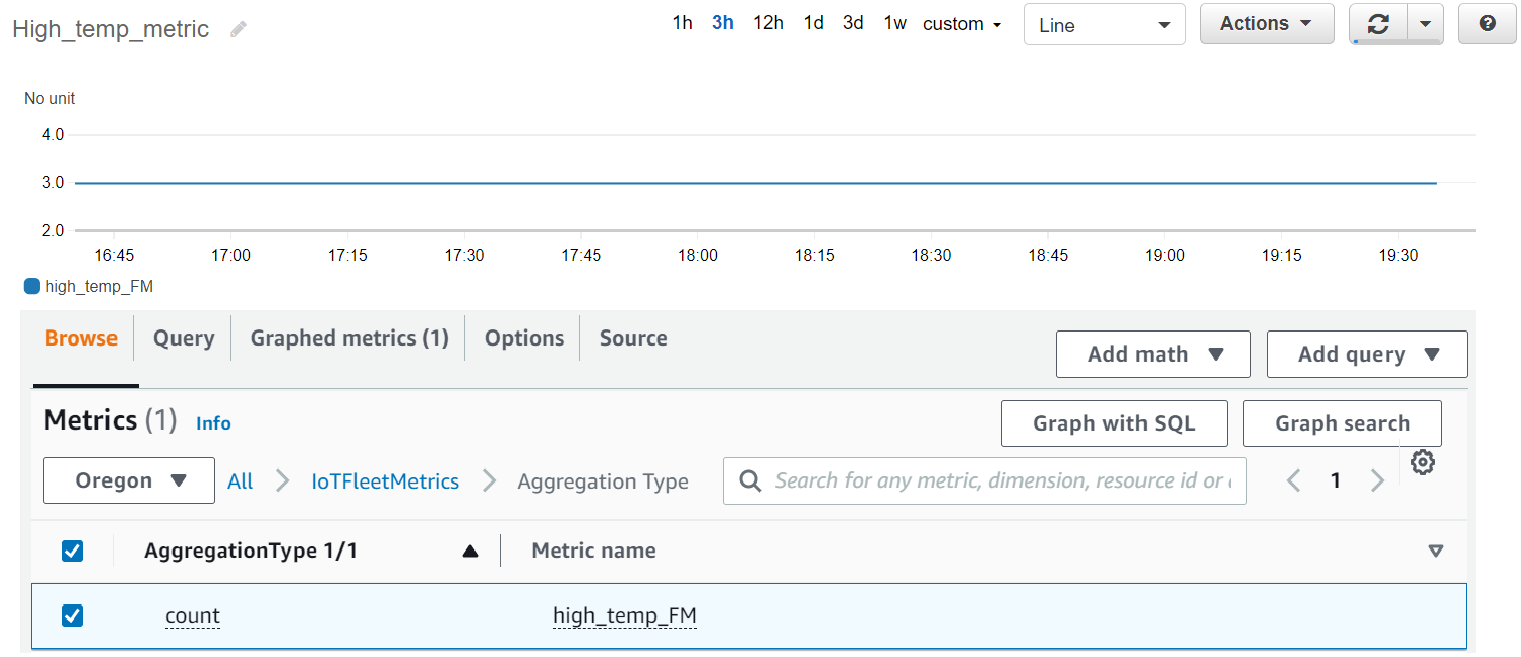Uncheck the count metric row
The height and width of the screenshot is (657, 1521).
(x=72, y=616)
